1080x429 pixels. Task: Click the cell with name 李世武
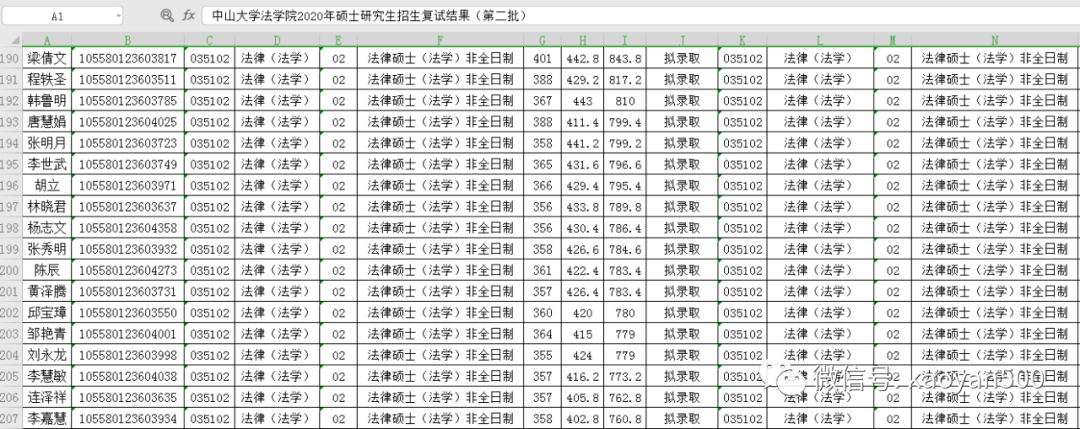(48, 165)
